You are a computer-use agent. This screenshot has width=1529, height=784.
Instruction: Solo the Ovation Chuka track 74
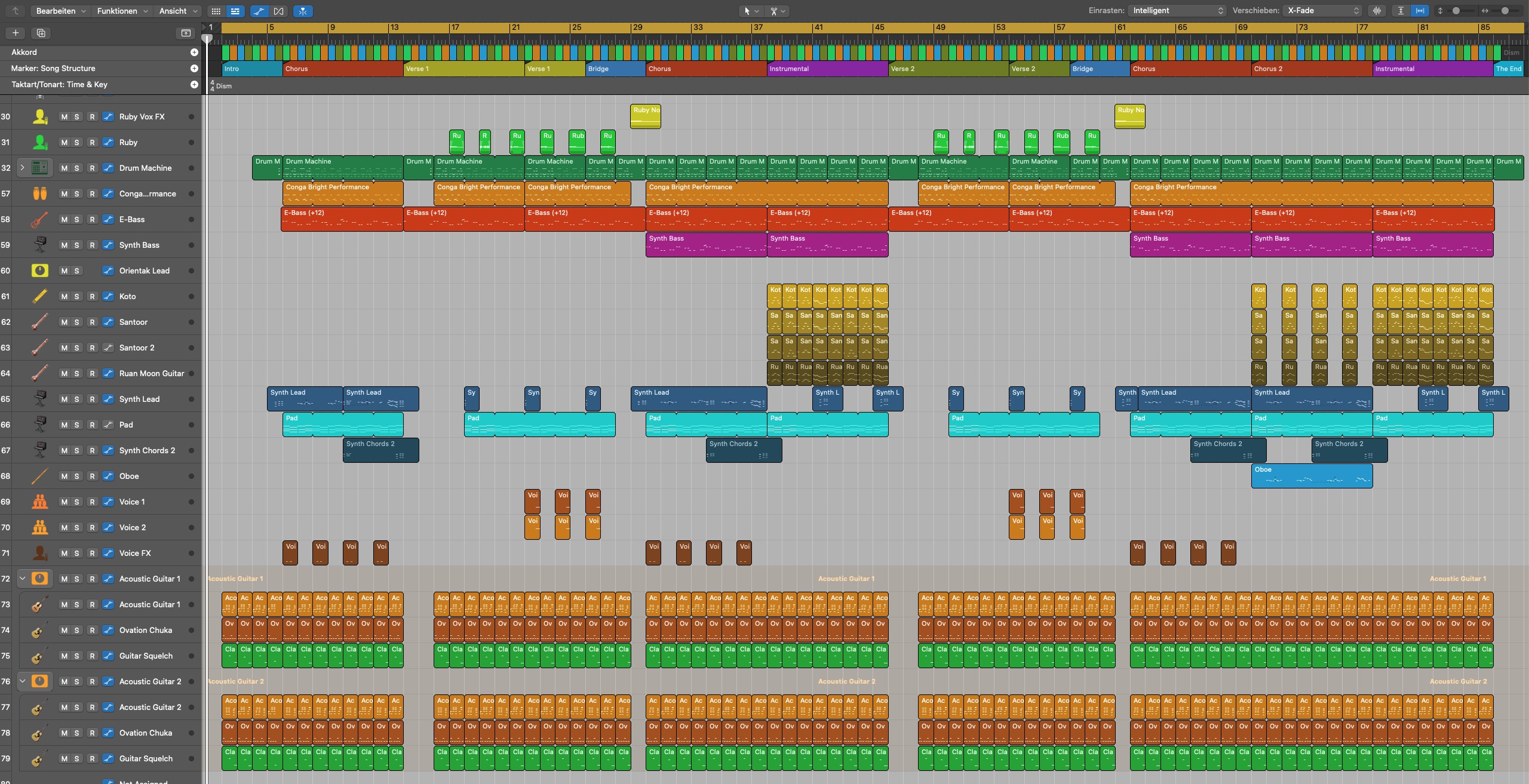click(x=76, y=631)
